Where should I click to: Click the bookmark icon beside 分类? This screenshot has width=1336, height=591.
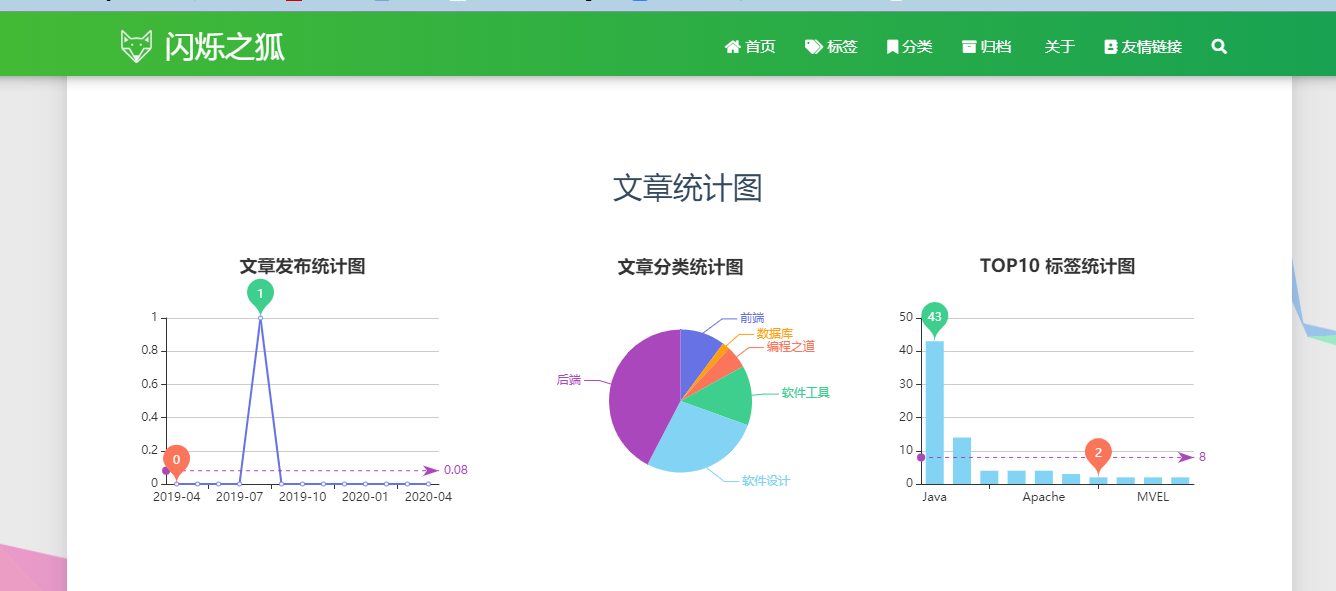coord(892,47)
